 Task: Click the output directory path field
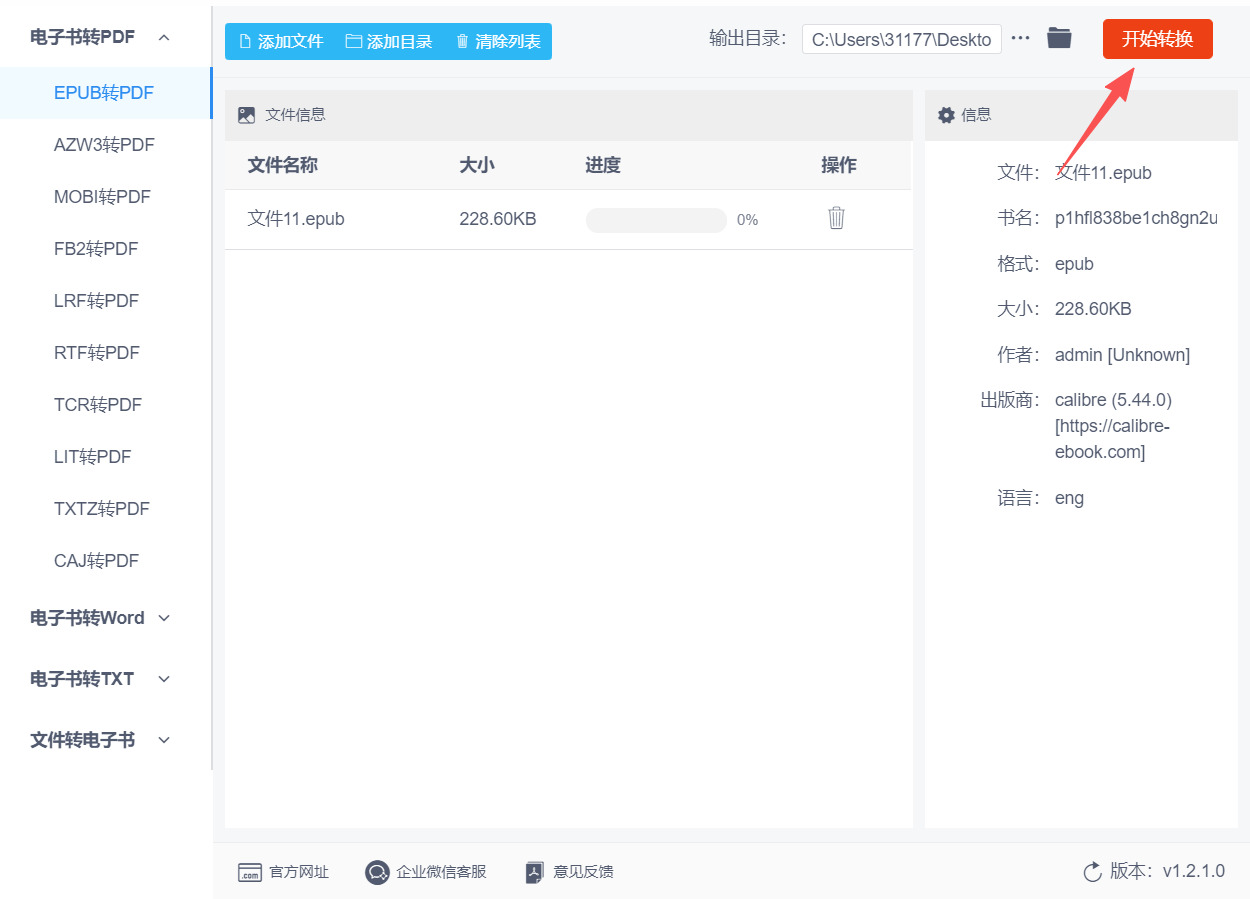click(901, 39)
